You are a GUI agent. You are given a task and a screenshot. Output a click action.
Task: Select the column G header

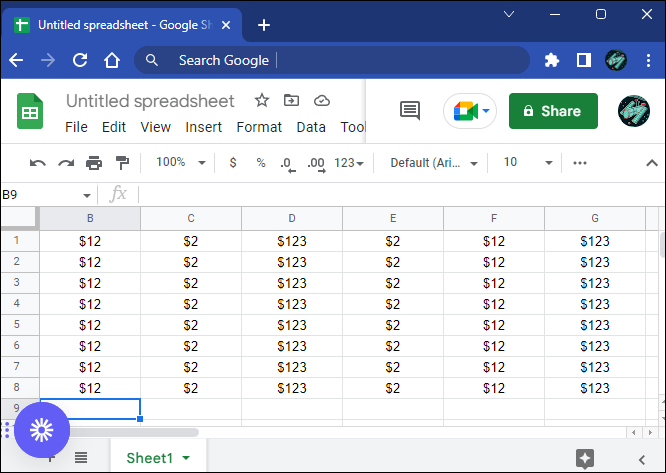coord(595,218)
